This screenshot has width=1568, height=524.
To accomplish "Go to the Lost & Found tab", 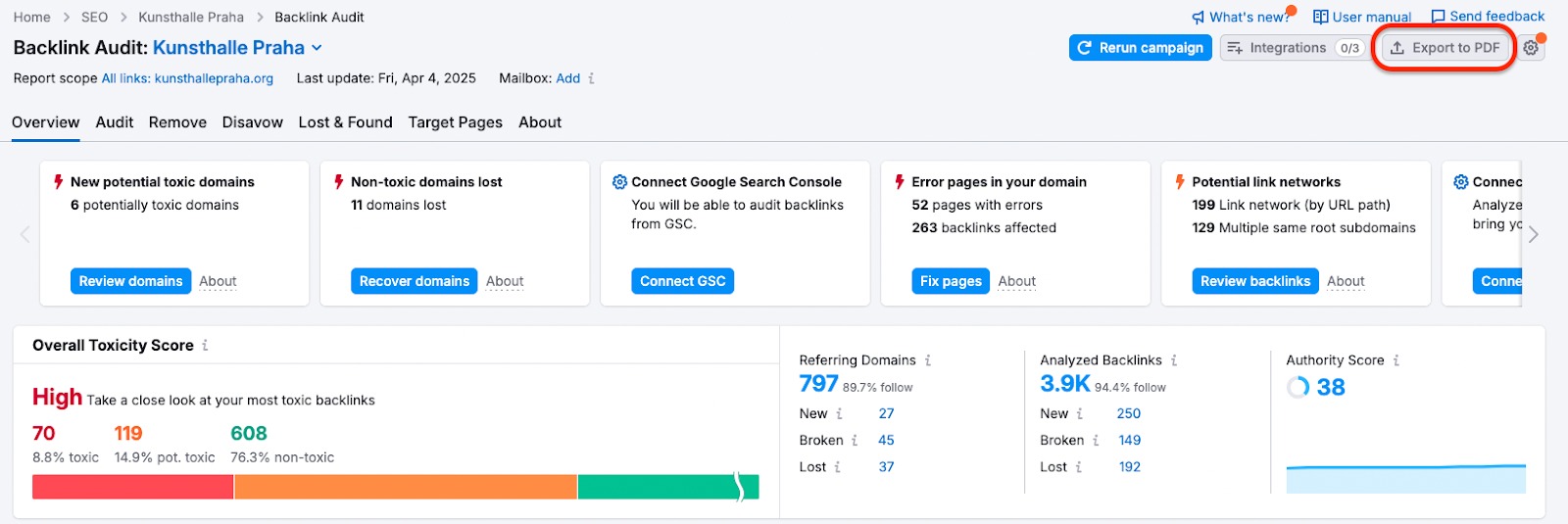I will pos(345,122).
